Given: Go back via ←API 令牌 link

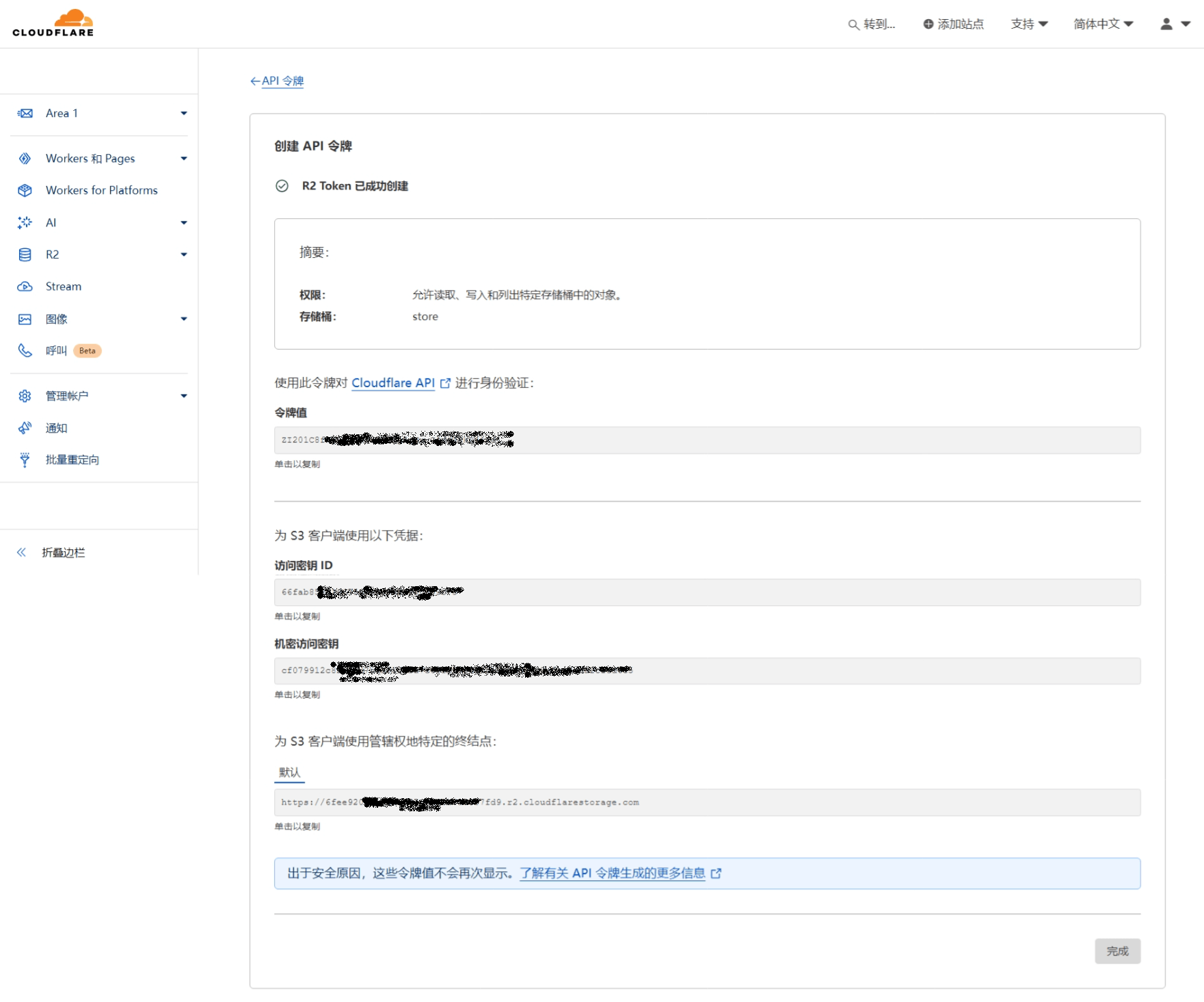Looking at the screenshot, I should (277, 81).
